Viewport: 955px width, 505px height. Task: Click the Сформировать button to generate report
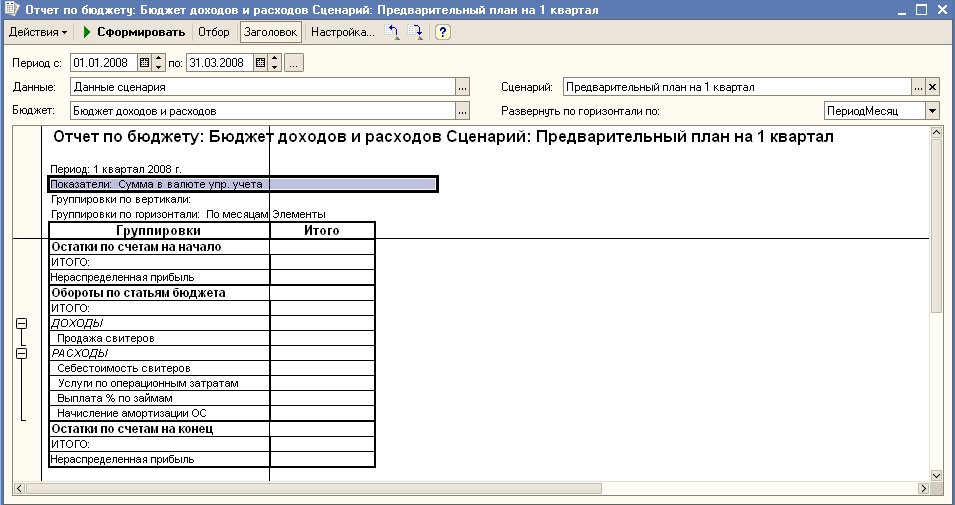point(134,32)
